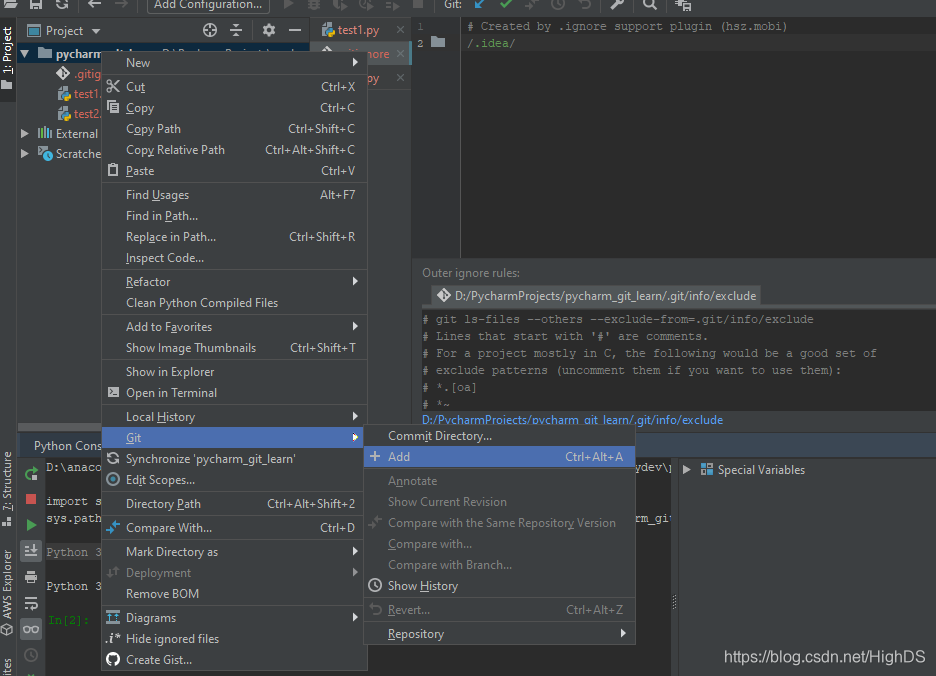
Task: Click the Run Anything icon at toolbar end
Action: point(683,5)
